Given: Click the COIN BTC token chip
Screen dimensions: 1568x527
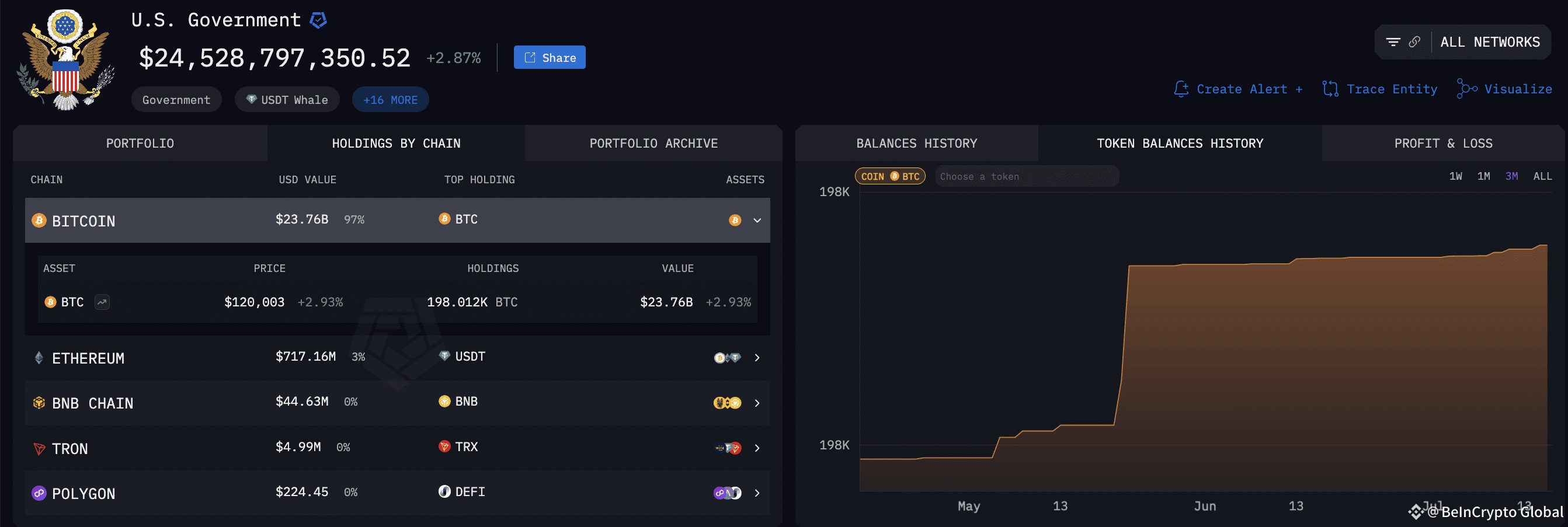Looking at the screenshot, I should (890, 176).
